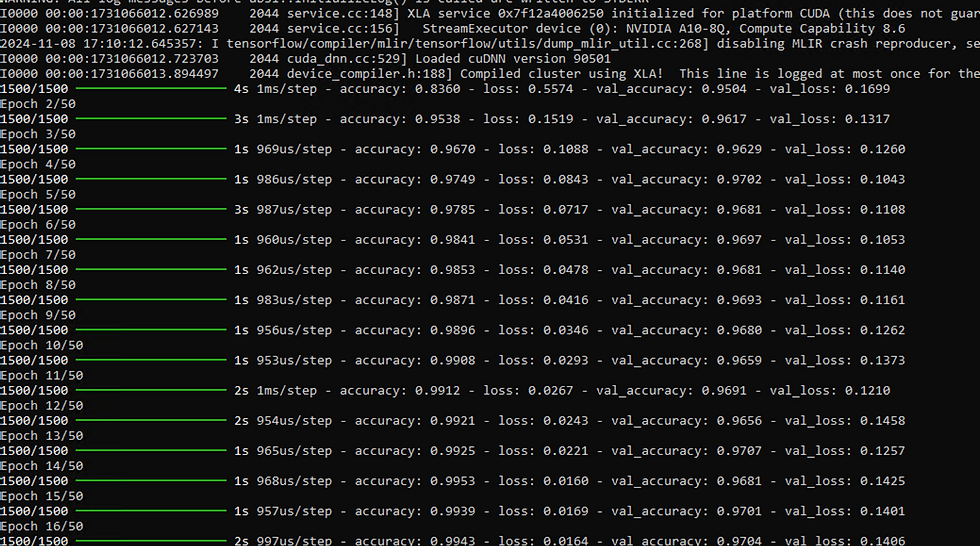
Task: Click the val_loss value 0.1260
Action: coord(882,149)
